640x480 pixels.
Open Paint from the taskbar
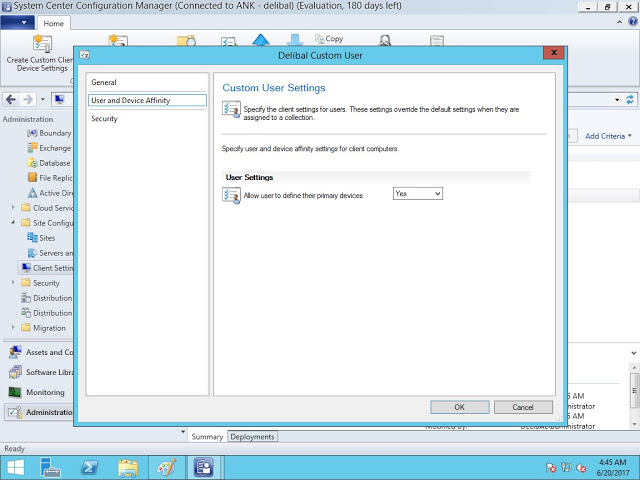[x=166, y=467]
